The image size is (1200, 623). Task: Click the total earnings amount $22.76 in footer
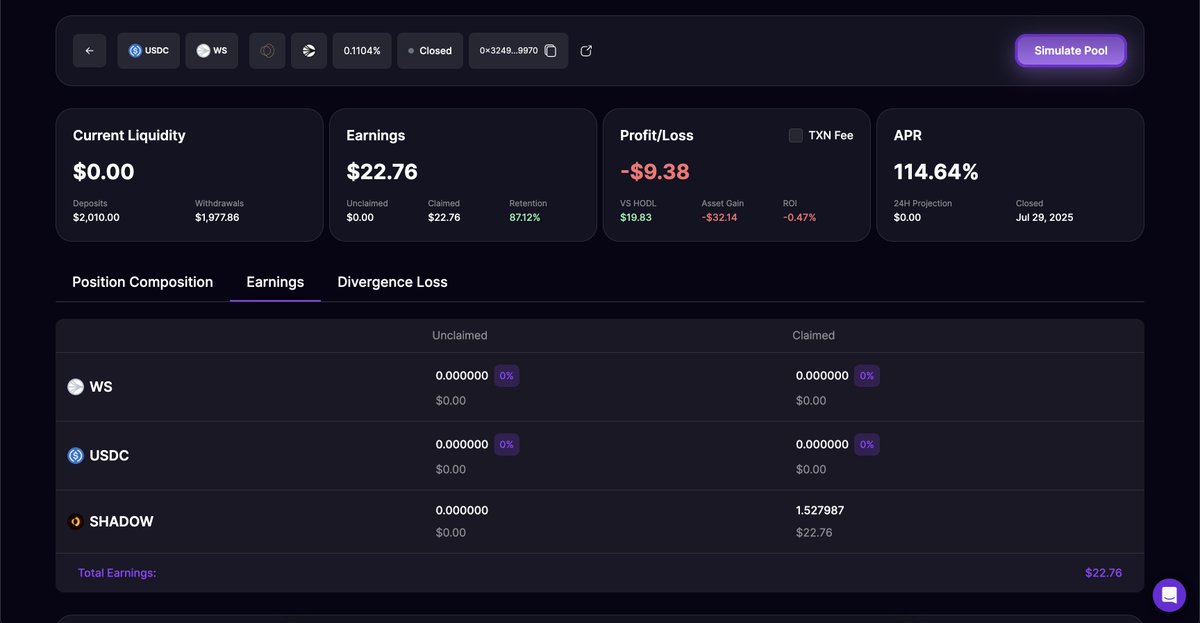coord(1103,573)
